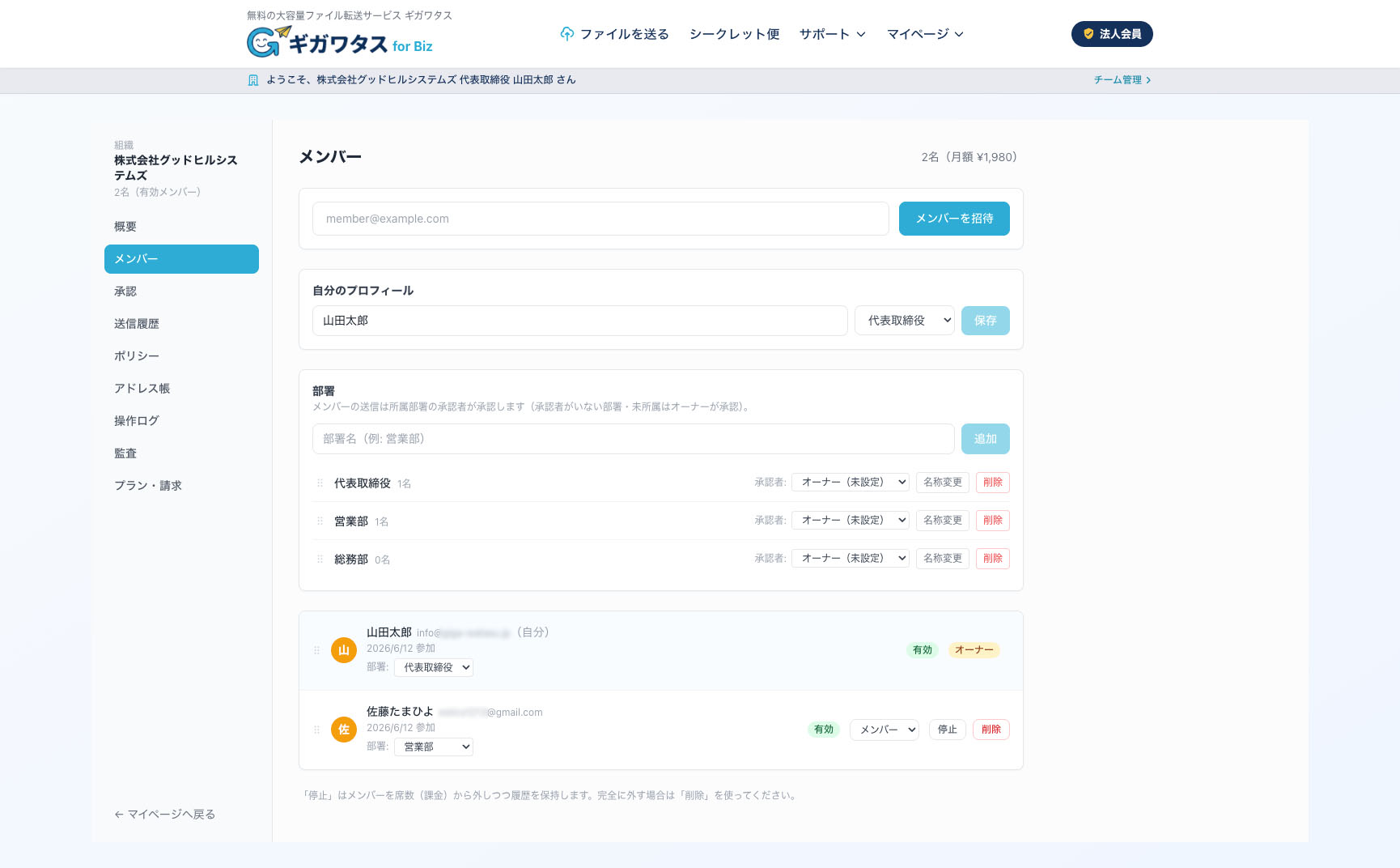Viewport: 1400px width, 868px height.
Task: Select ポリシー in the sidebar
Action: click(181, 356)
